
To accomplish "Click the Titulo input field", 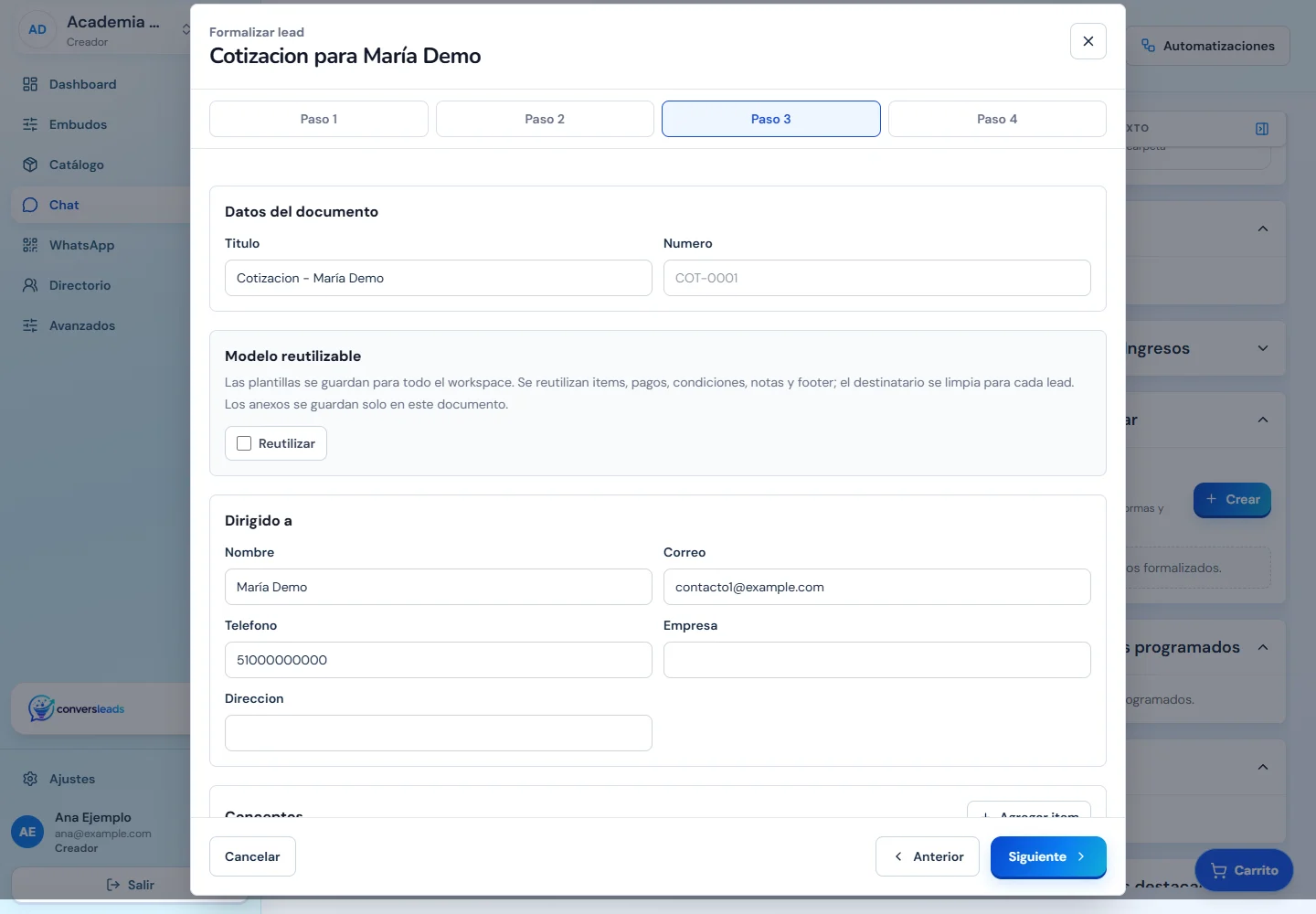I will (x=439, y=278).
